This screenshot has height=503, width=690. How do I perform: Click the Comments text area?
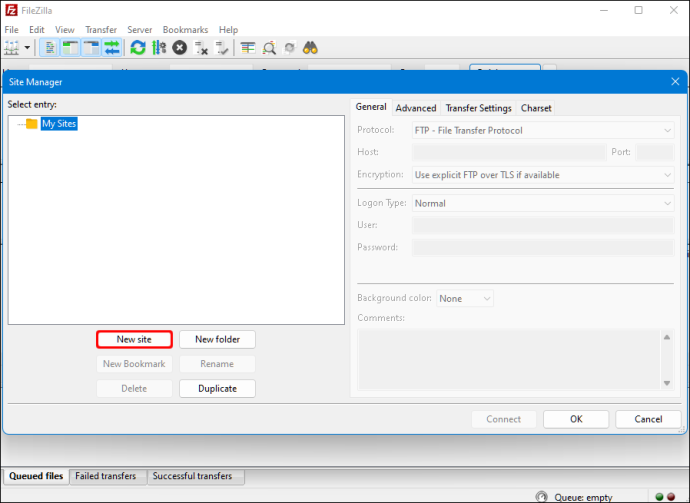tap(509, 359)
